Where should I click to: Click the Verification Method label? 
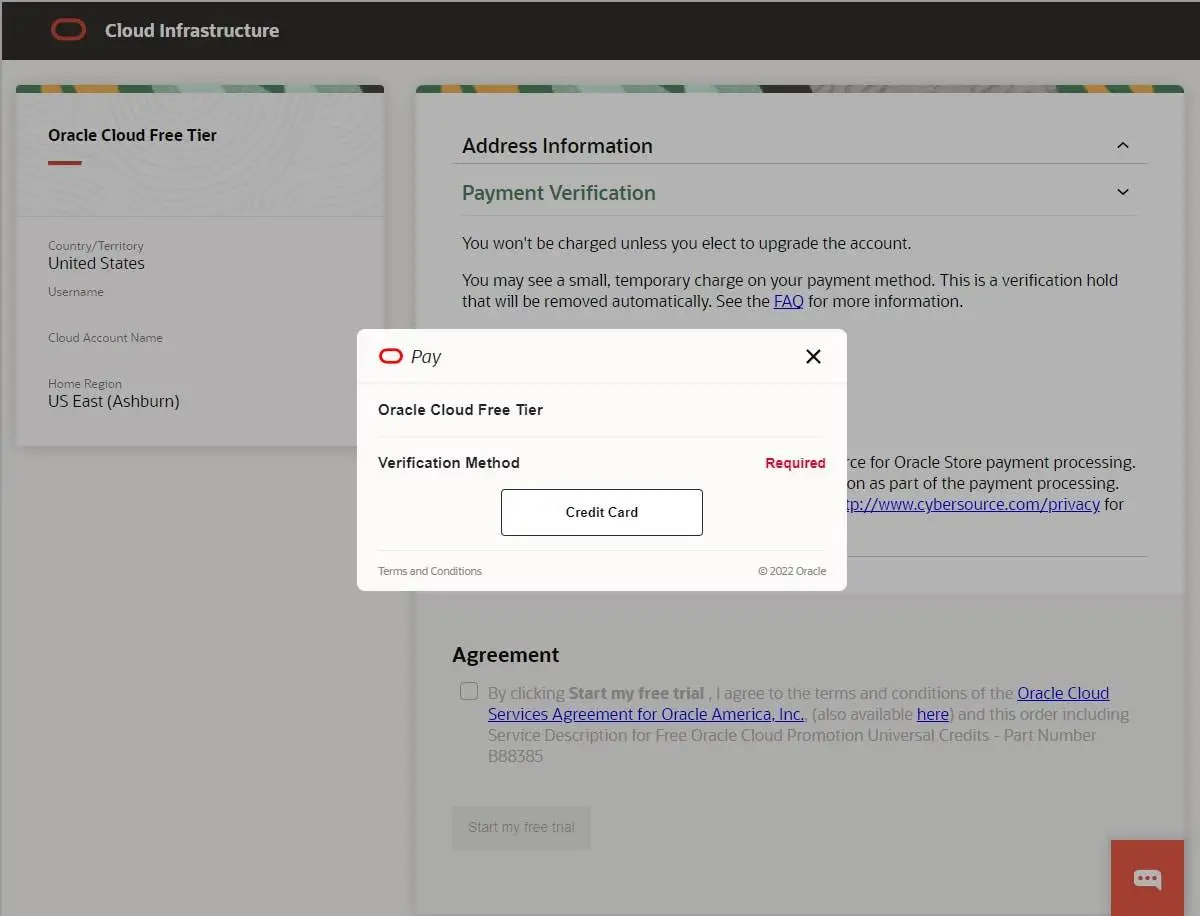click(x=449, y=463)
